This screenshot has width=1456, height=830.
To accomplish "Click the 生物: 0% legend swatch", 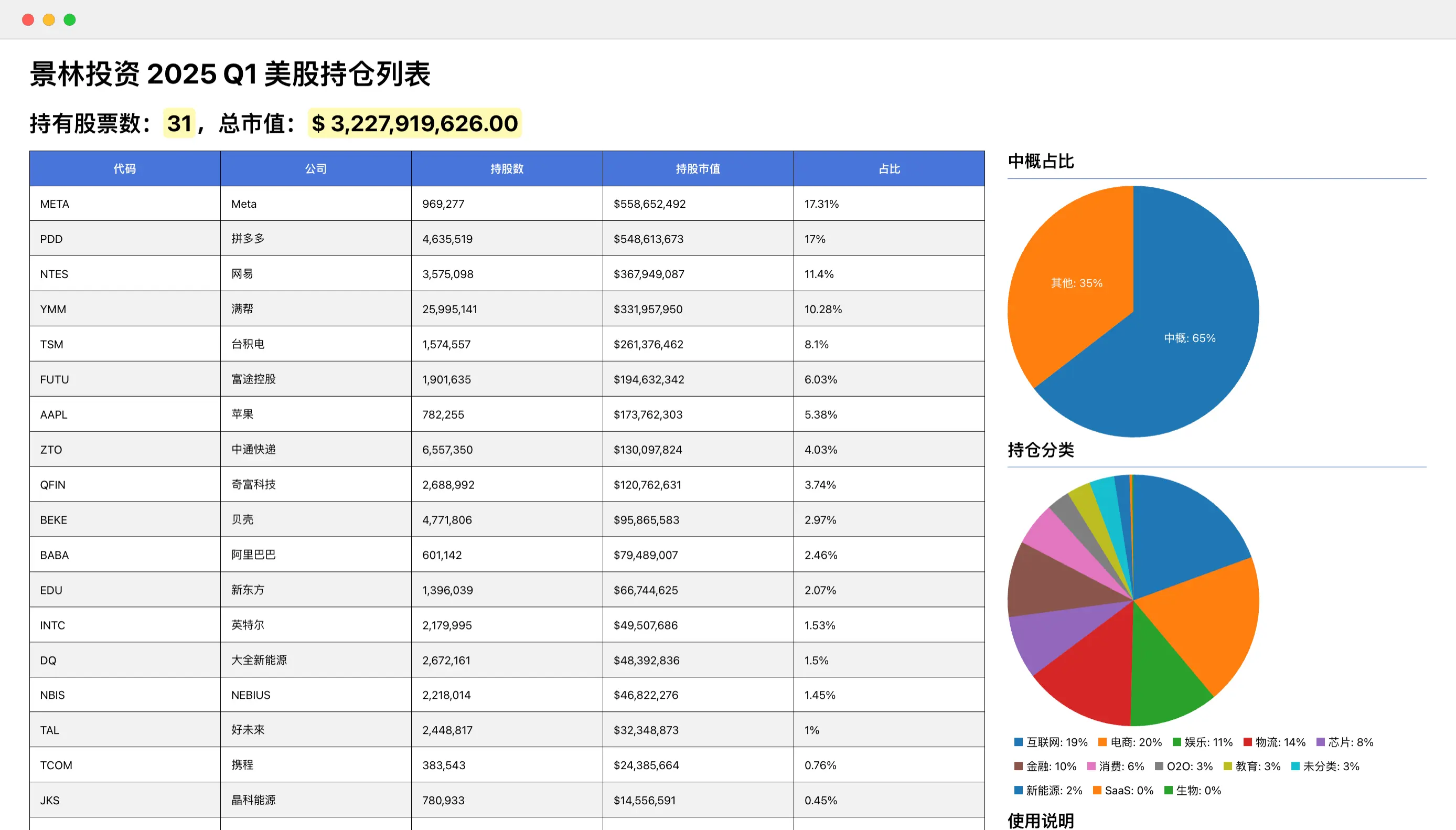I will tap(1168, 790).
